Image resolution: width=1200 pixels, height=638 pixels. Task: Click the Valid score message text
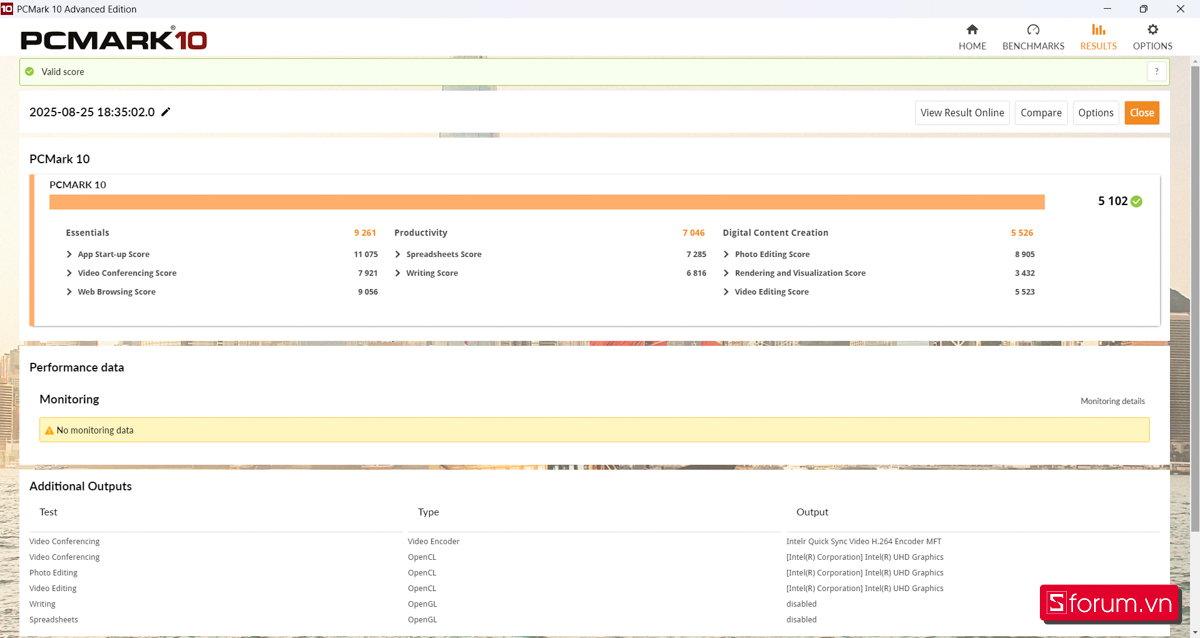point(62,72)
